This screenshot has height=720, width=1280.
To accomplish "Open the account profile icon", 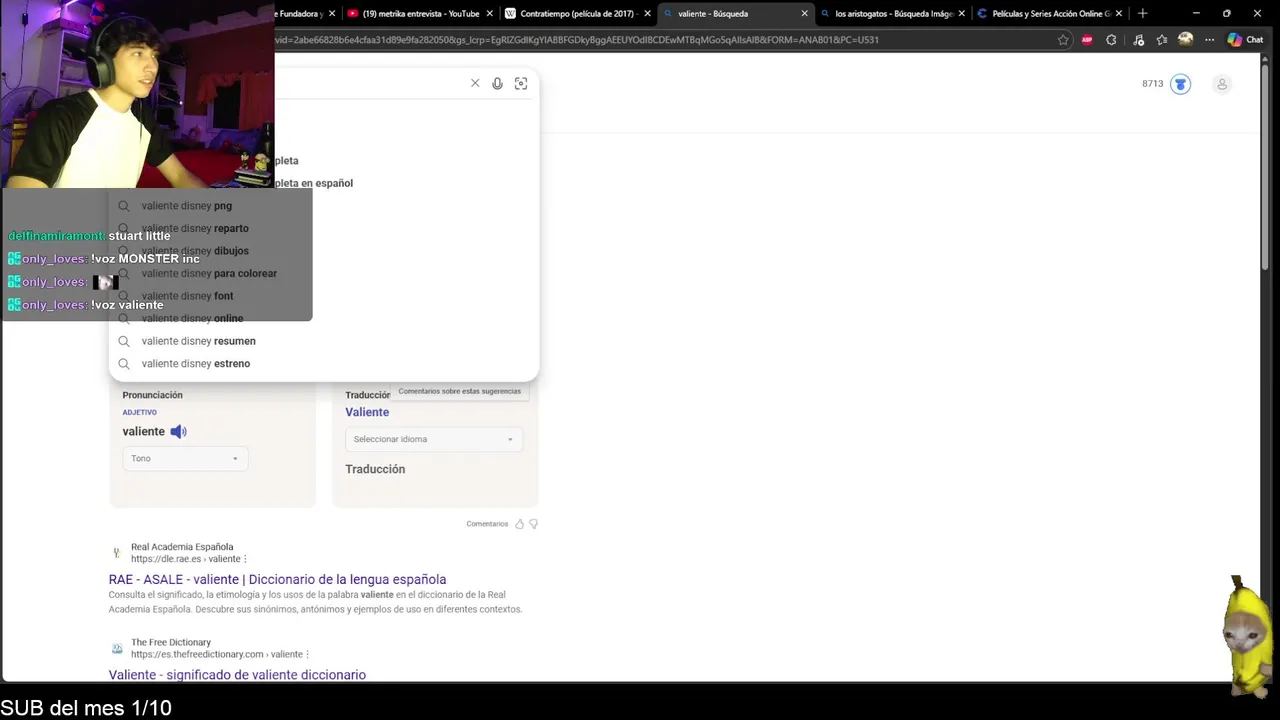I will point(1221,84).
